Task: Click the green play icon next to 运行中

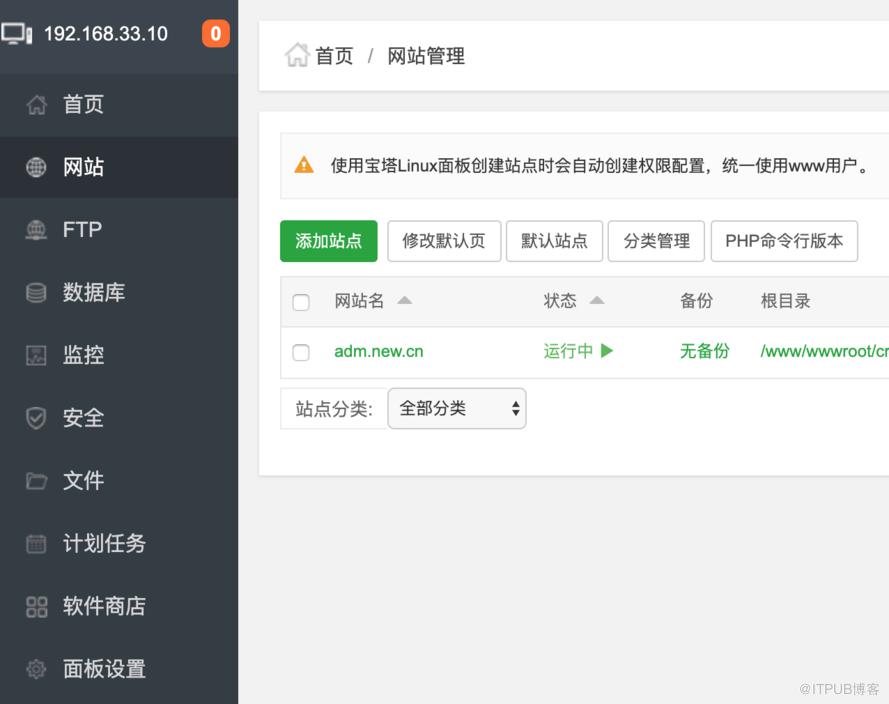Action: pyautogui.click(x=607, y=350)
